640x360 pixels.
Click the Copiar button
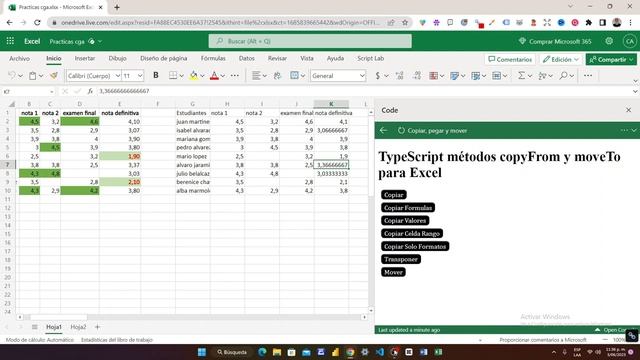click(393, 195)
